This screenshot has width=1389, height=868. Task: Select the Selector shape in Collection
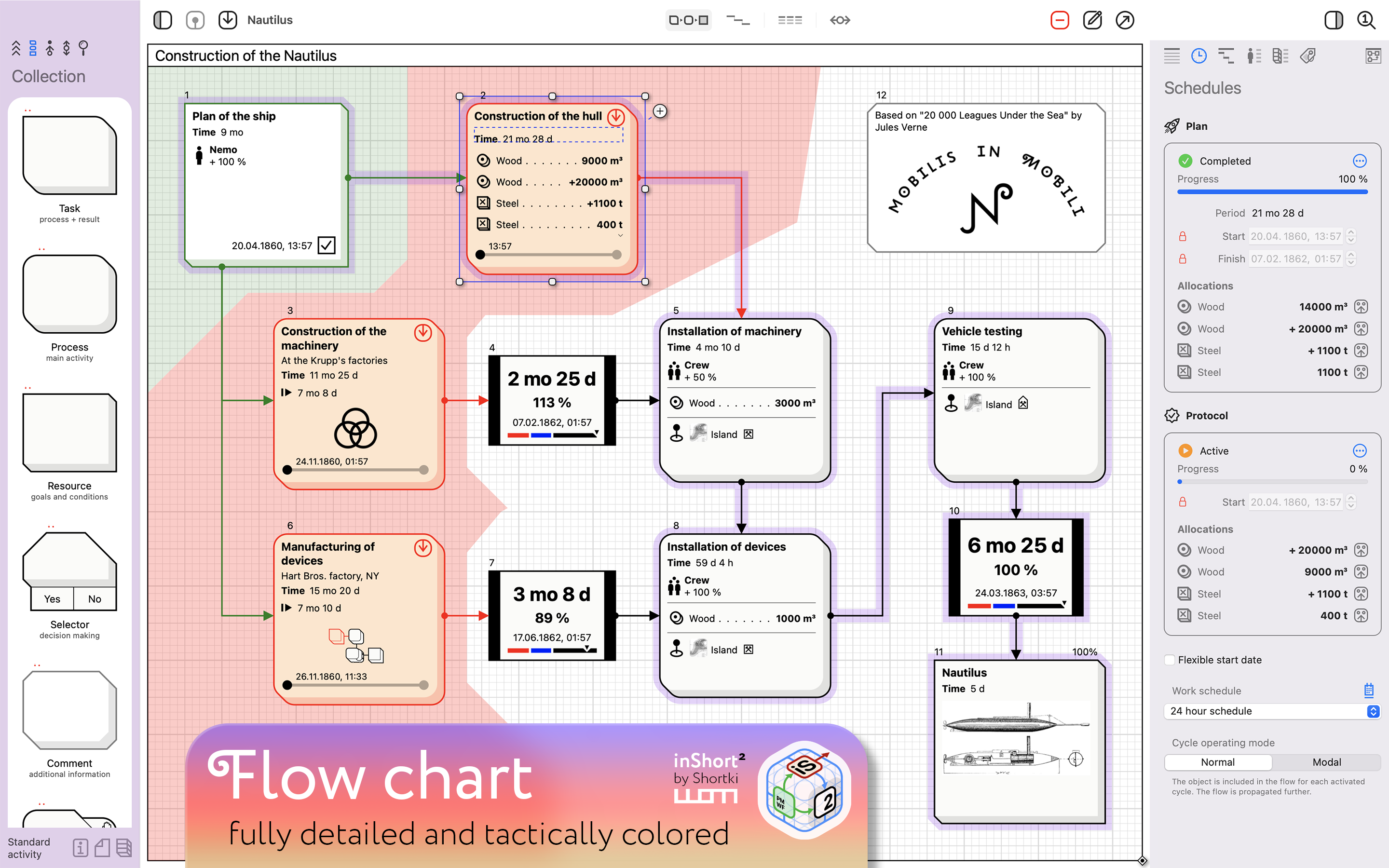click(69, 571)
